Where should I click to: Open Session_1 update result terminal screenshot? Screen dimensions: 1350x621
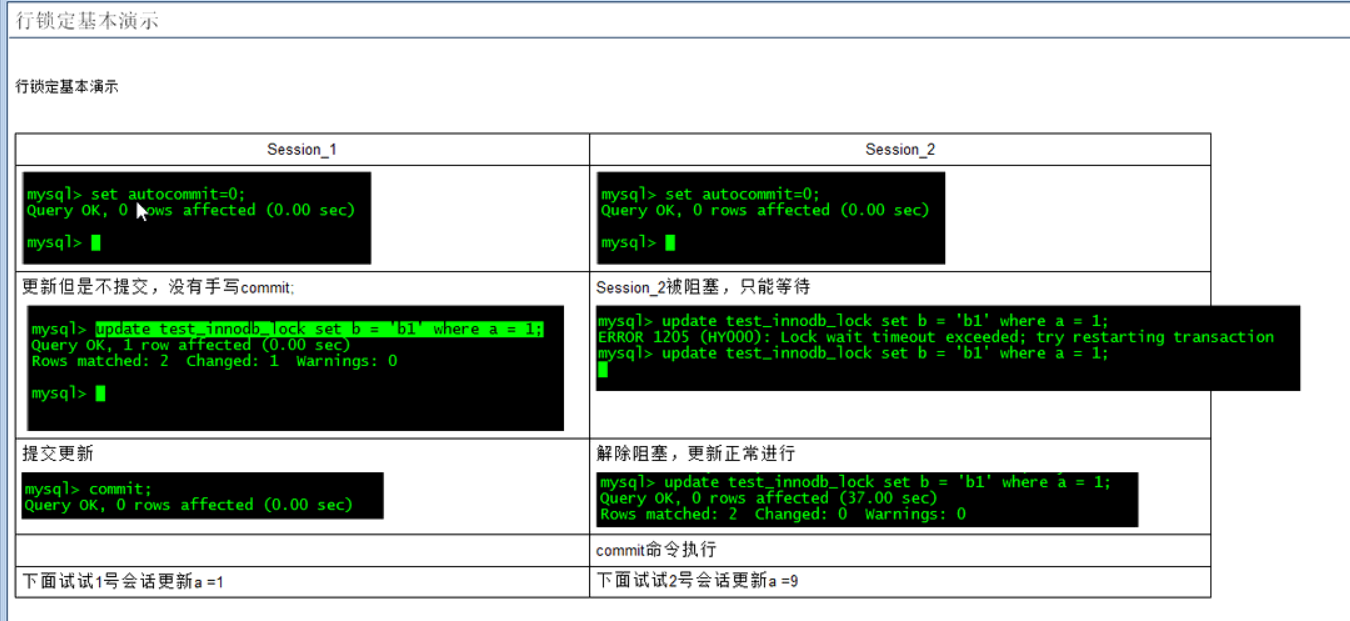tap(296, 368)
